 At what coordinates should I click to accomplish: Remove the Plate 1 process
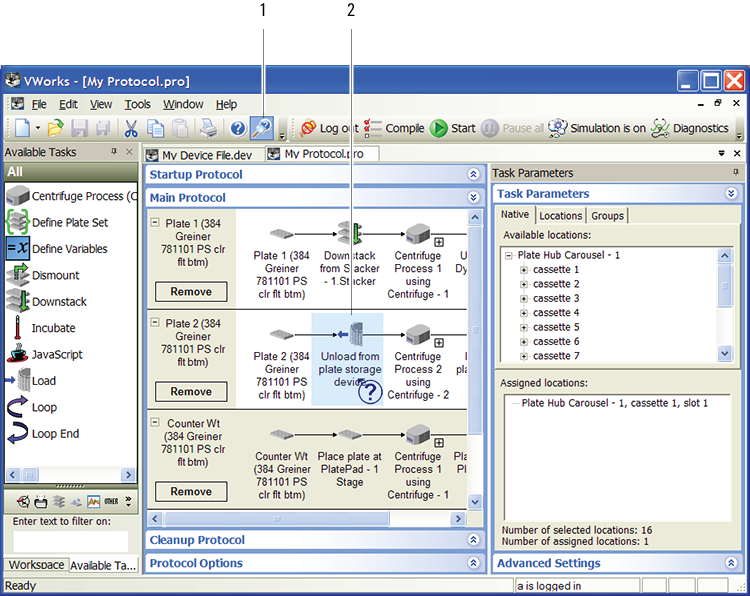(191, 292)
